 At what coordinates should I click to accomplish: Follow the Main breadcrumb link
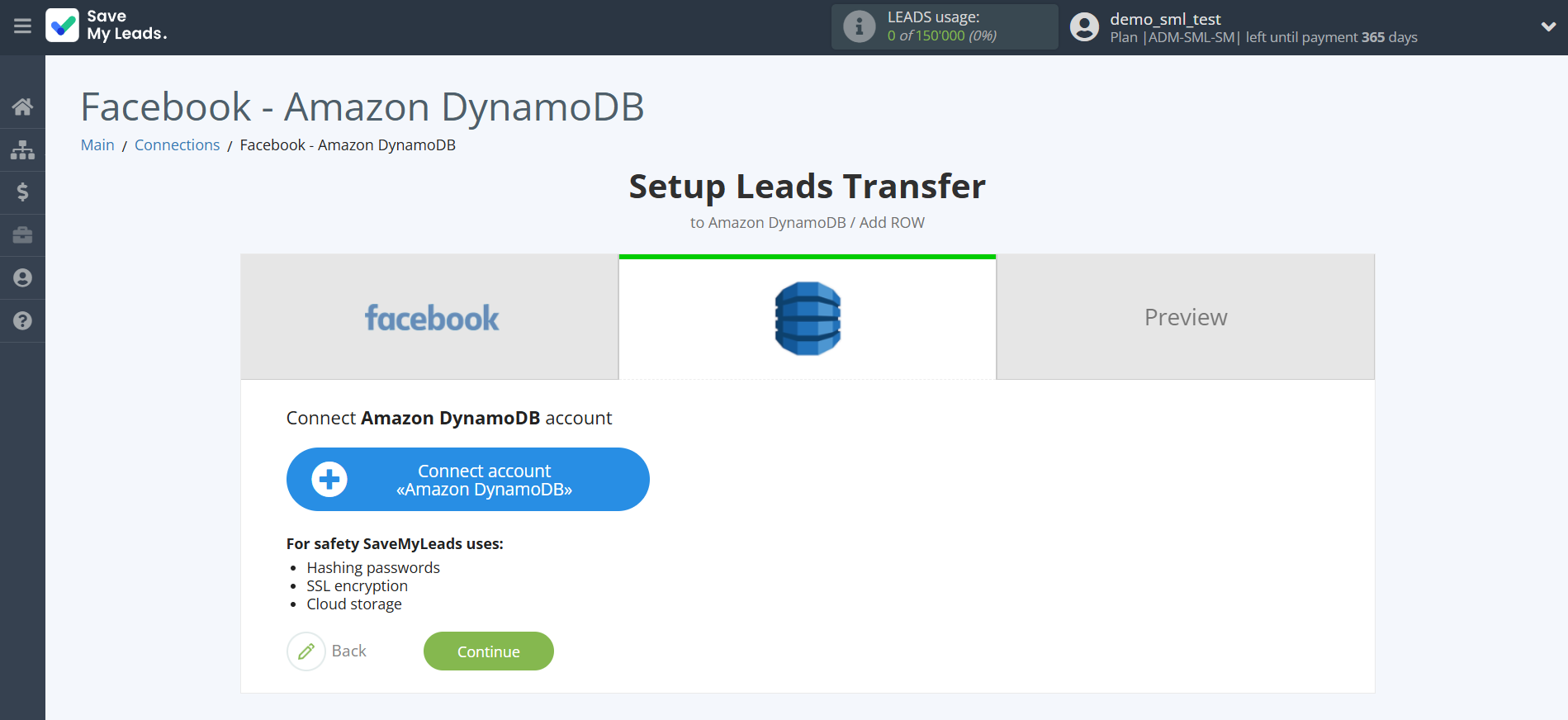[97, 145]
